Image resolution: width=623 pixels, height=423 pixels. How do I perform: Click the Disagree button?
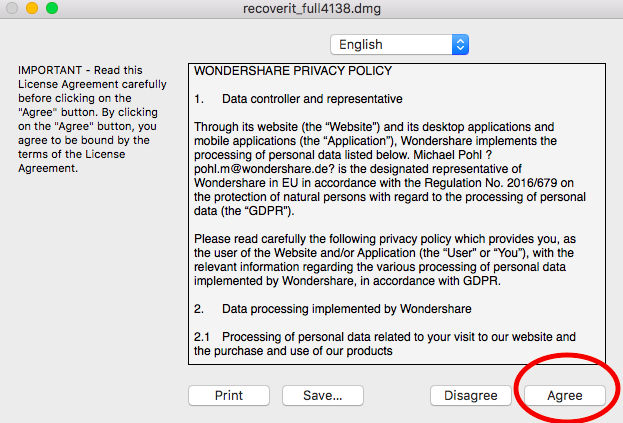(470, 395)
